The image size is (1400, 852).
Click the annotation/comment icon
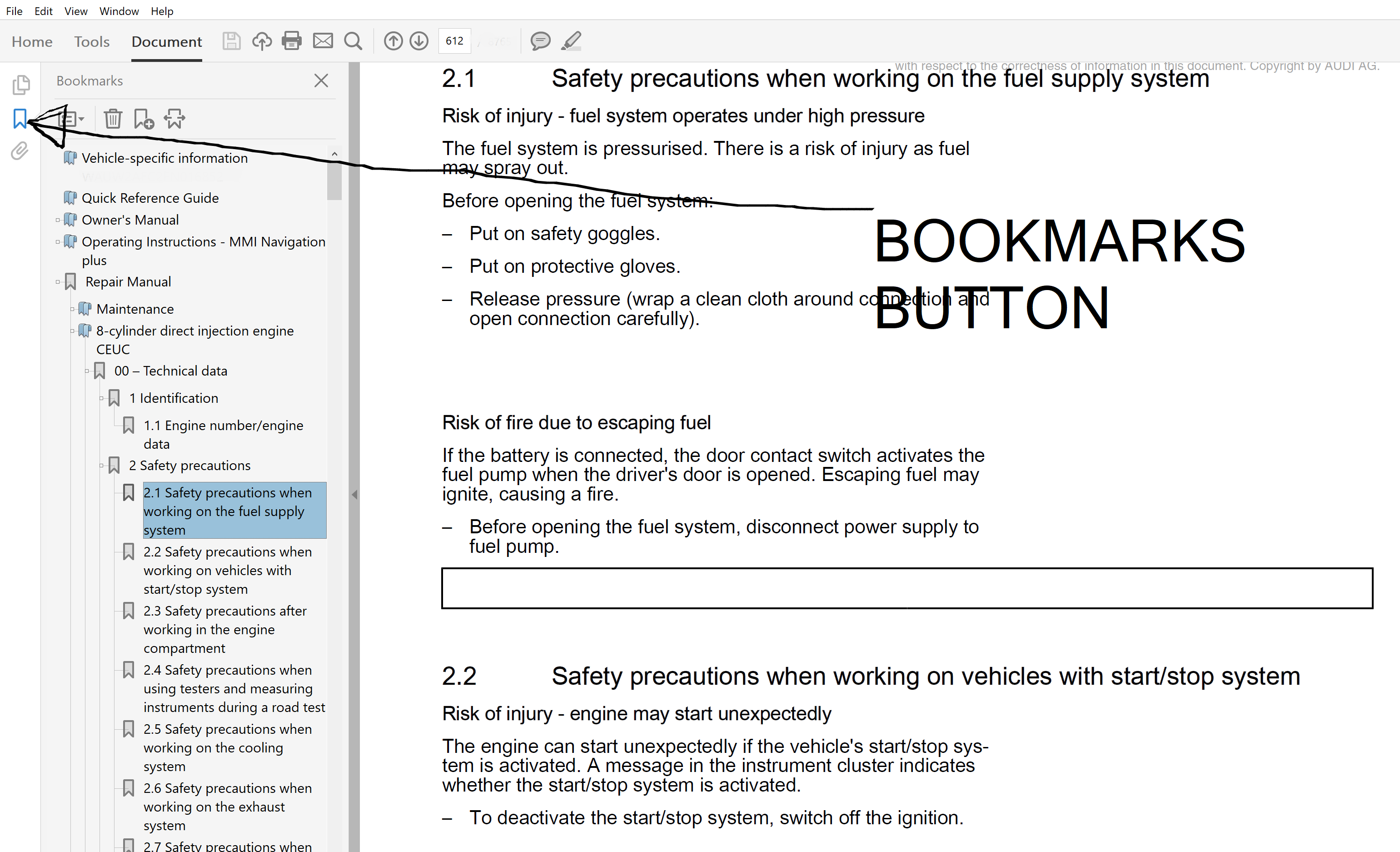[x=540, y=41]
